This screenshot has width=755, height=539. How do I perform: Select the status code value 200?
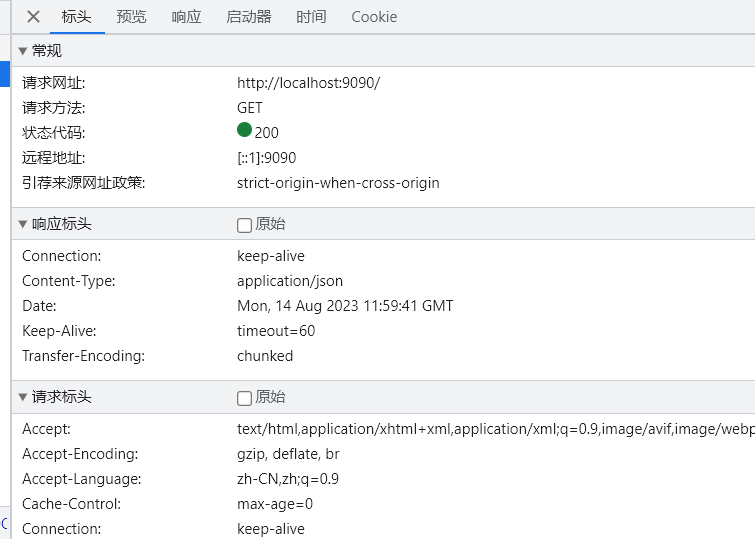click(x=267, y=133)
